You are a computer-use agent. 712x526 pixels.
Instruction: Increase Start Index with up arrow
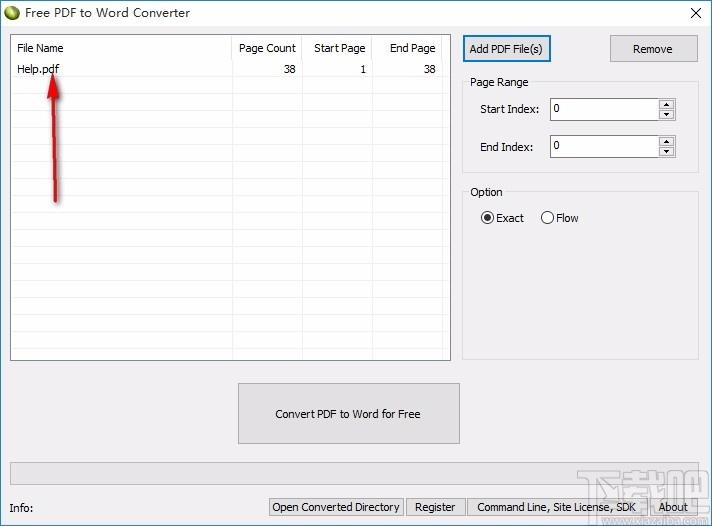coord(667,104)
